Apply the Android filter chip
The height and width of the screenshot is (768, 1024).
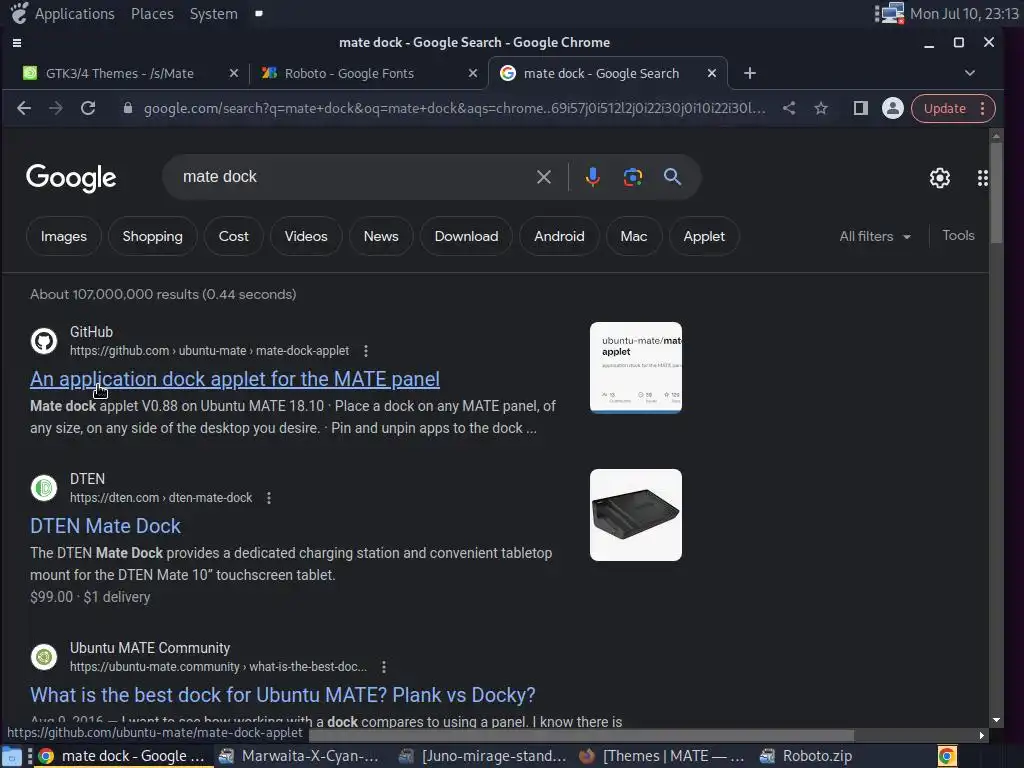[559, 236]
